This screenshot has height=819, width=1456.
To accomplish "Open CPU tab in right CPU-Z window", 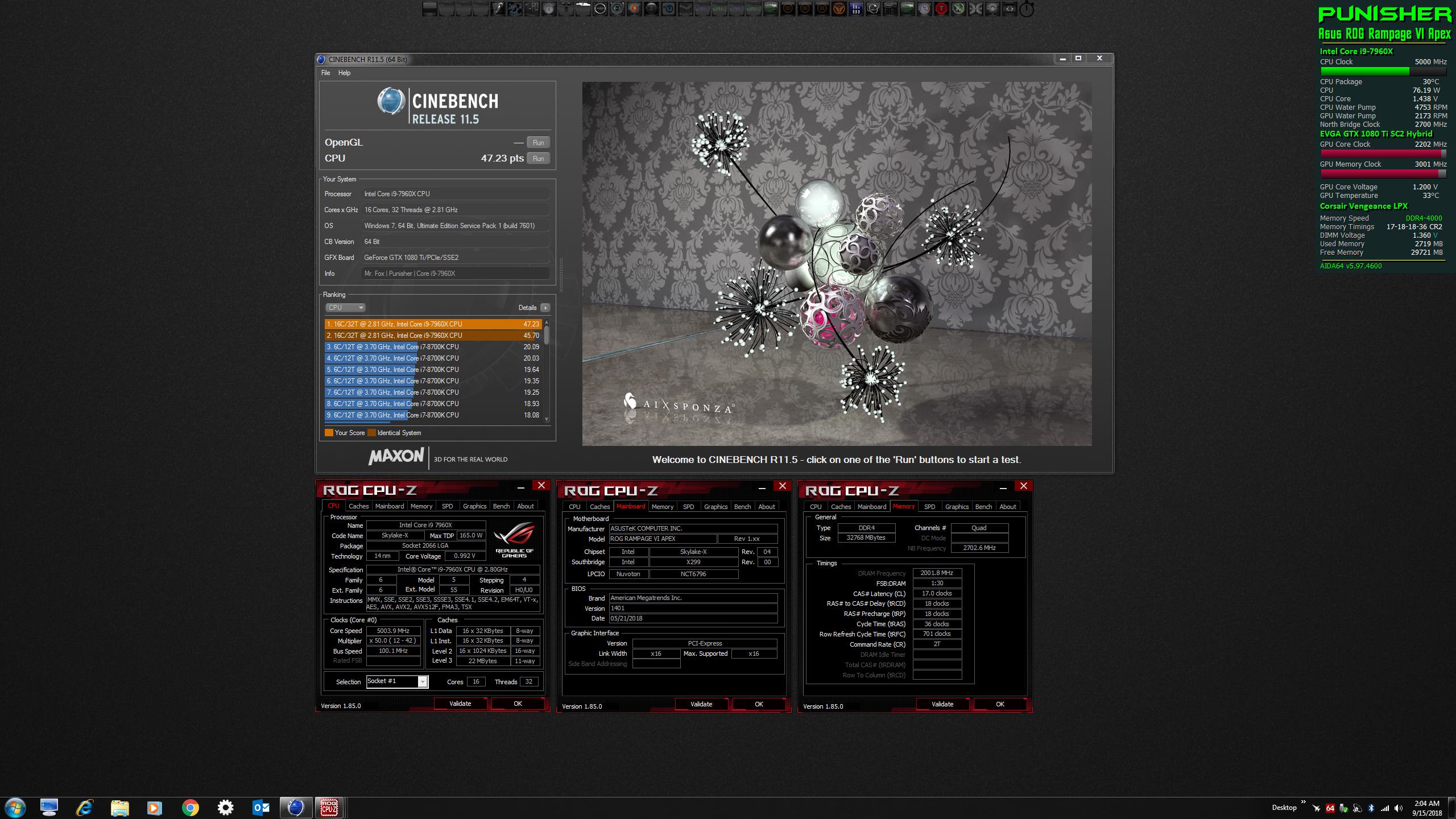I will (816, 507).
